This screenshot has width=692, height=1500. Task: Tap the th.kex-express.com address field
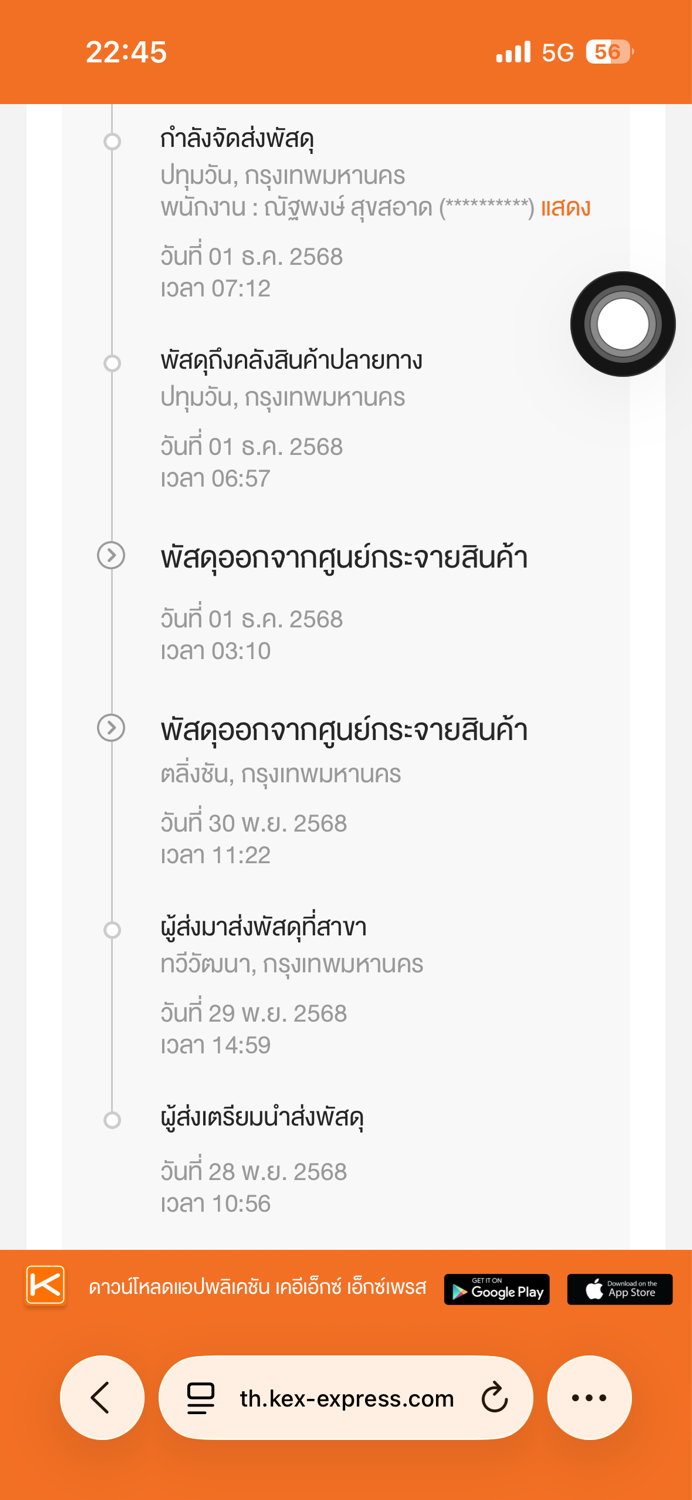point(345,1397)
